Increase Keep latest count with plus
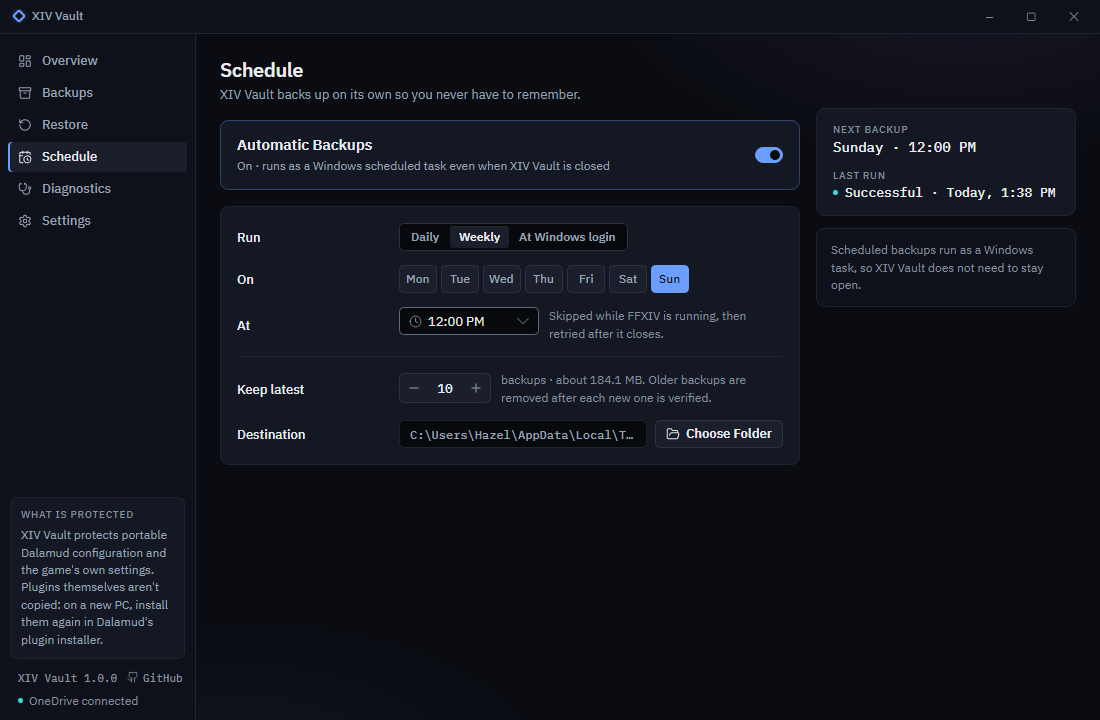The image size is (1100, 720). [476, 388]
